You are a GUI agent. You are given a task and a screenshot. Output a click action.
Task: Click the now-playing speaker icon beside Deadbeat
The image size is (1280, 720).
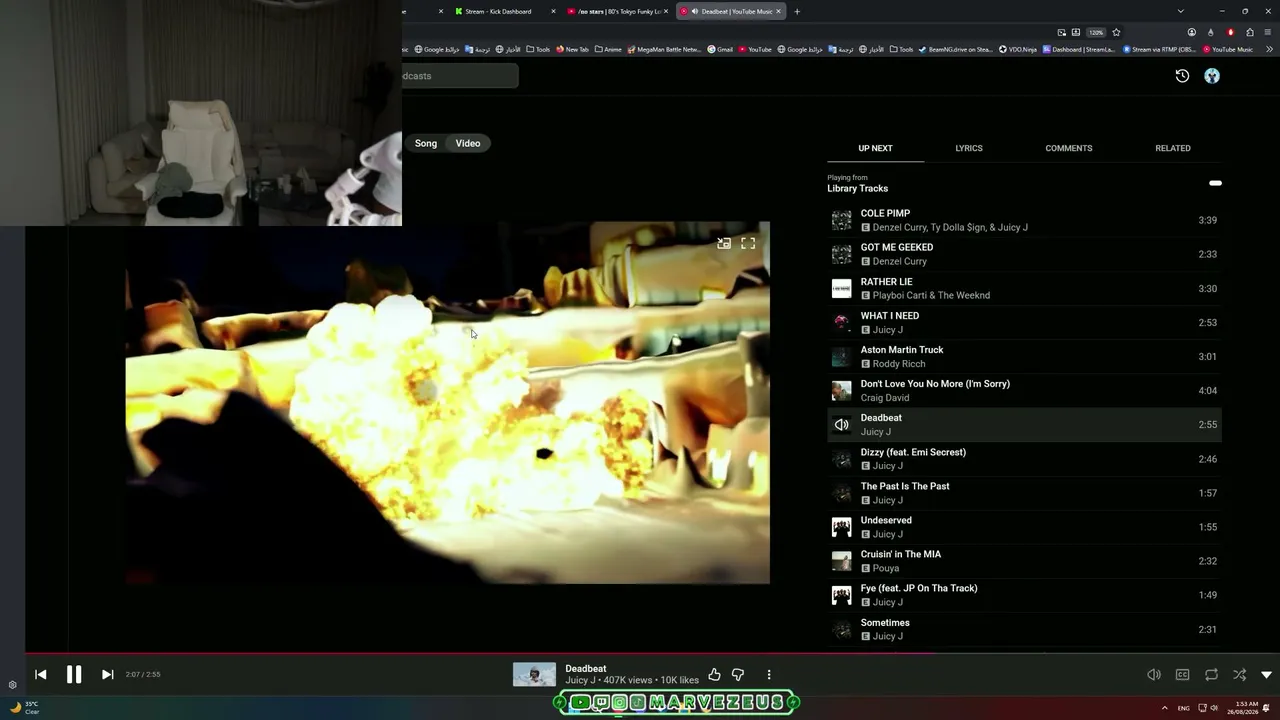coord(842,425)
